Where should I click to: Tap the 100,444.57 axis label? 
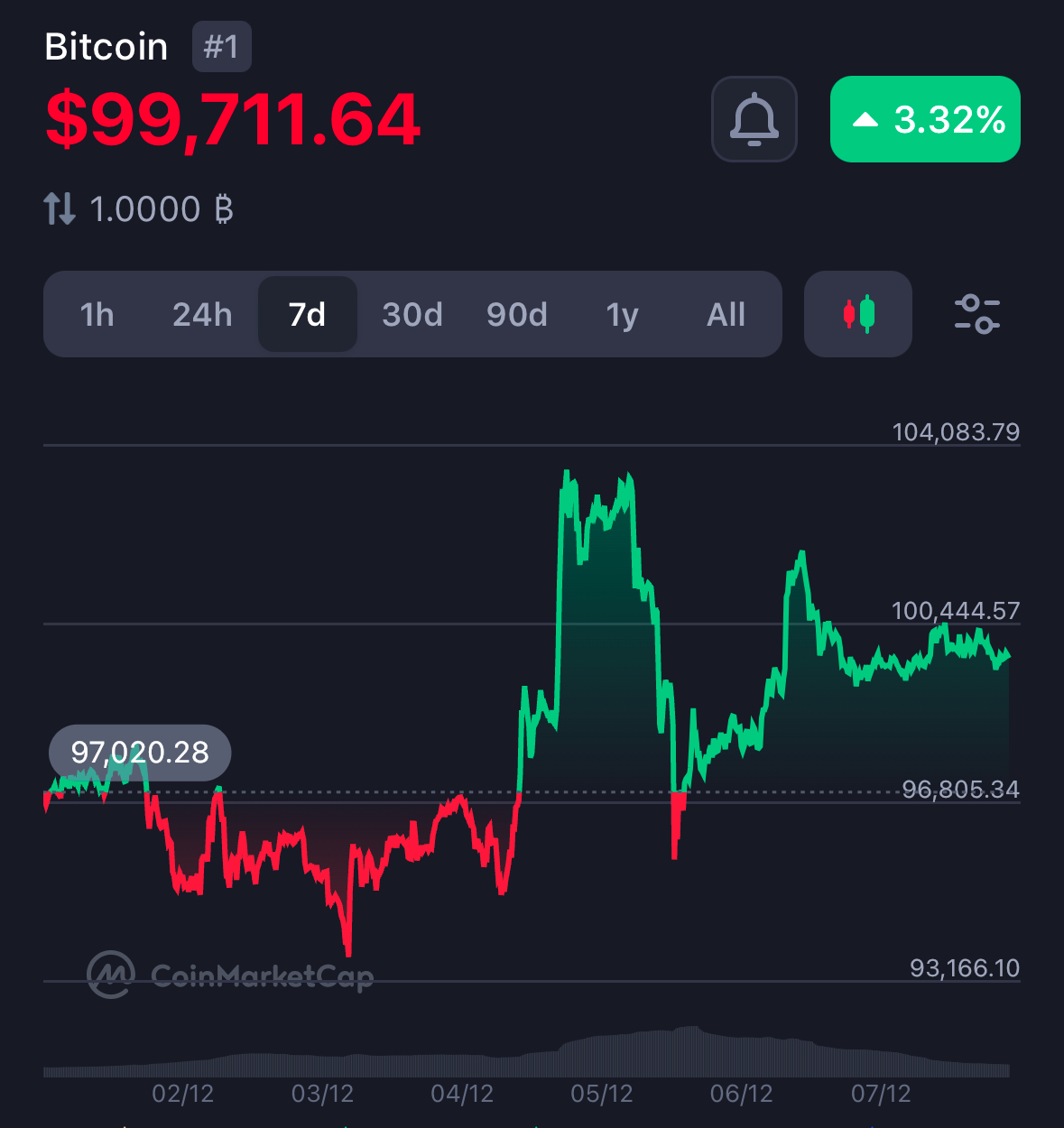tap(956, 611)
